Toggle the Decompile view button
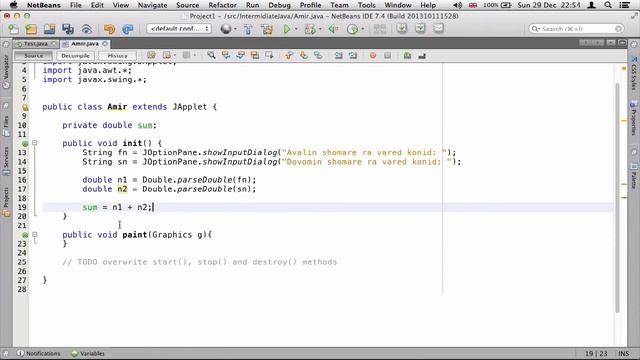640x360 pixels. tap(76, 56)
